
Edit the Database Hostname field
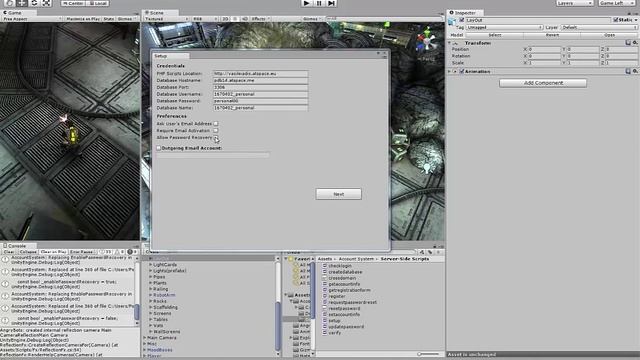[x=260, y=80]
